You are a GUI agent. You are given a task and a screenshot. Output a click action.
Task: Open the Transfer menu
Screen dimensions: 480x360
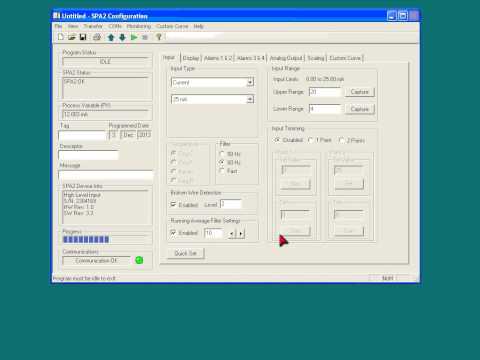[x=93, y=26]
